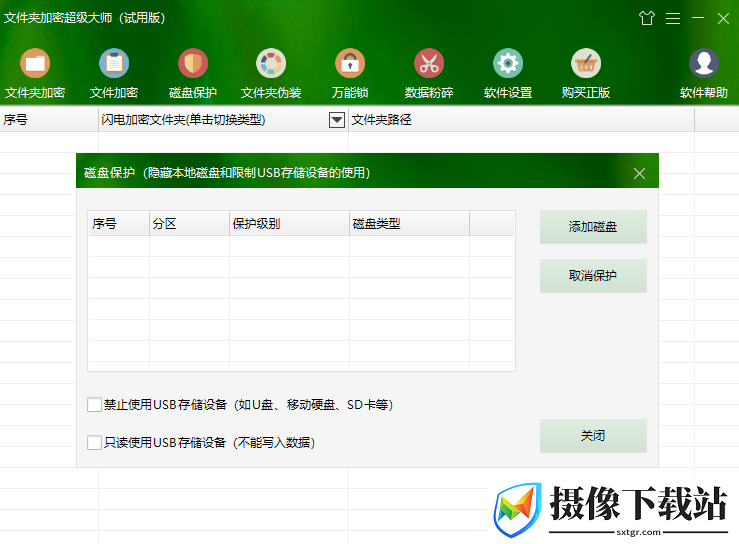Click the 保护级别 column header
This screenshot has width=739, height=544.
(289, 224)
